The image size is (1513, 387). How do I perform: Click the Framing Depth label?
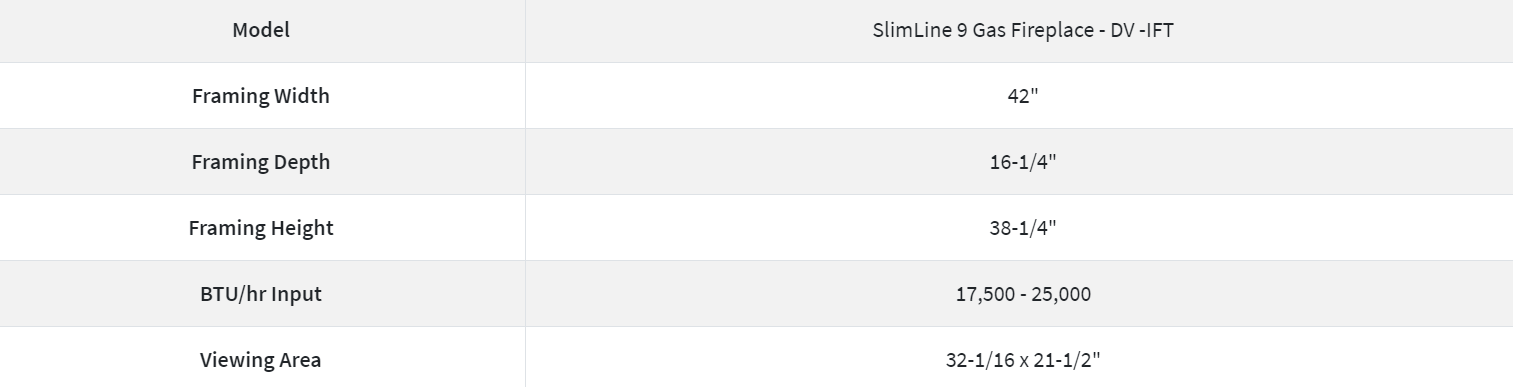[x=261, y=162]
